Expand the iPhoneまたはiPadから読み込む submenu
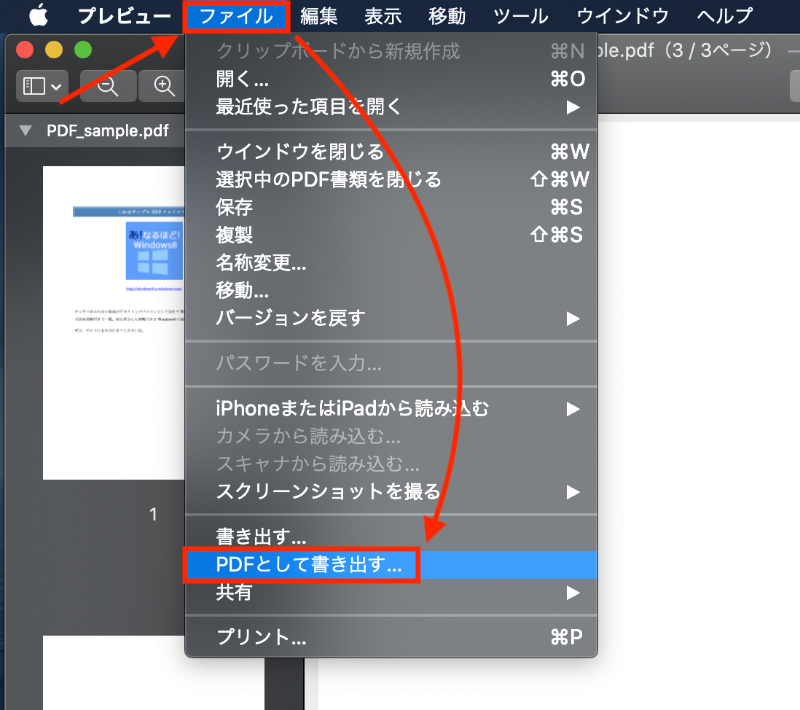 [x=573, y=408]
